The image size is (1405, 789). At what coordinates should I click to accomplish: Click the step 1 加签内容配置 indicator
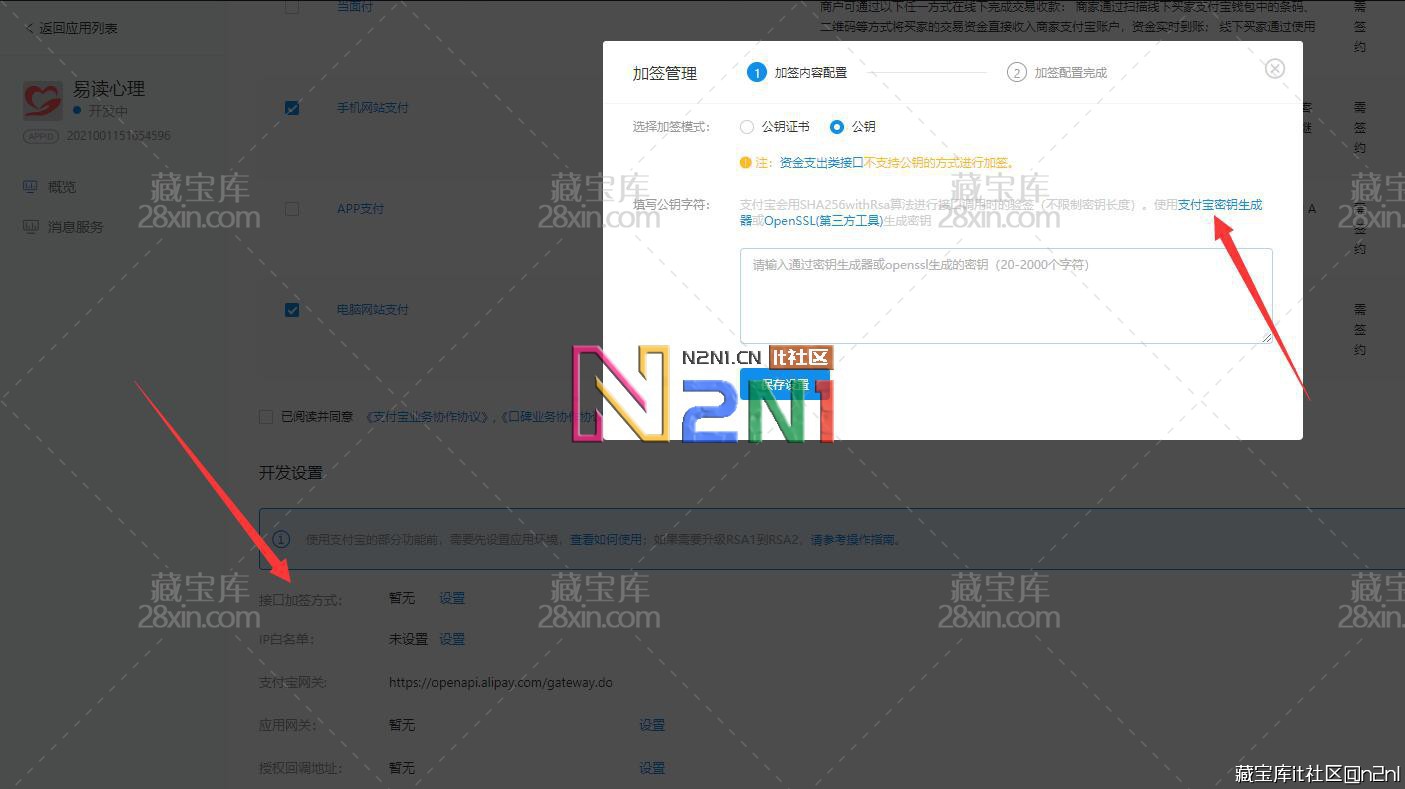757,73
